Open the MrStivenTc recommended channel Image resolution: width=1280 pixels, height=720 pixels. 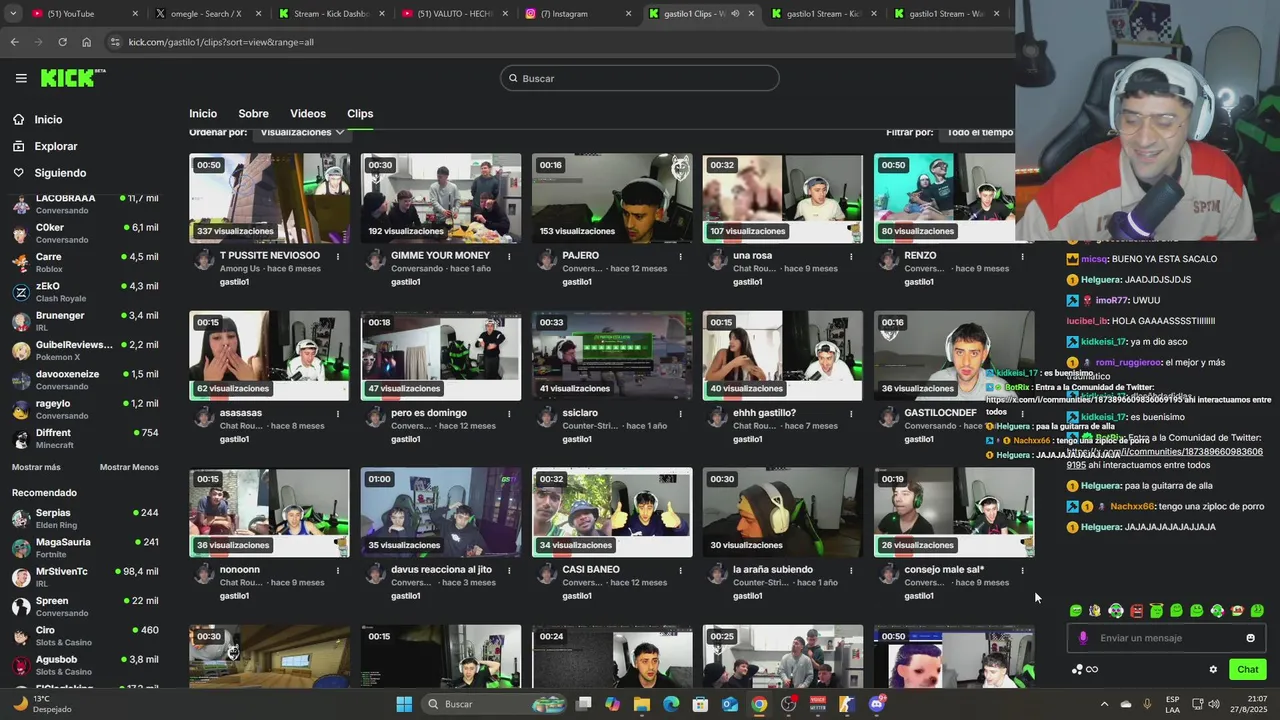[85, 577]
